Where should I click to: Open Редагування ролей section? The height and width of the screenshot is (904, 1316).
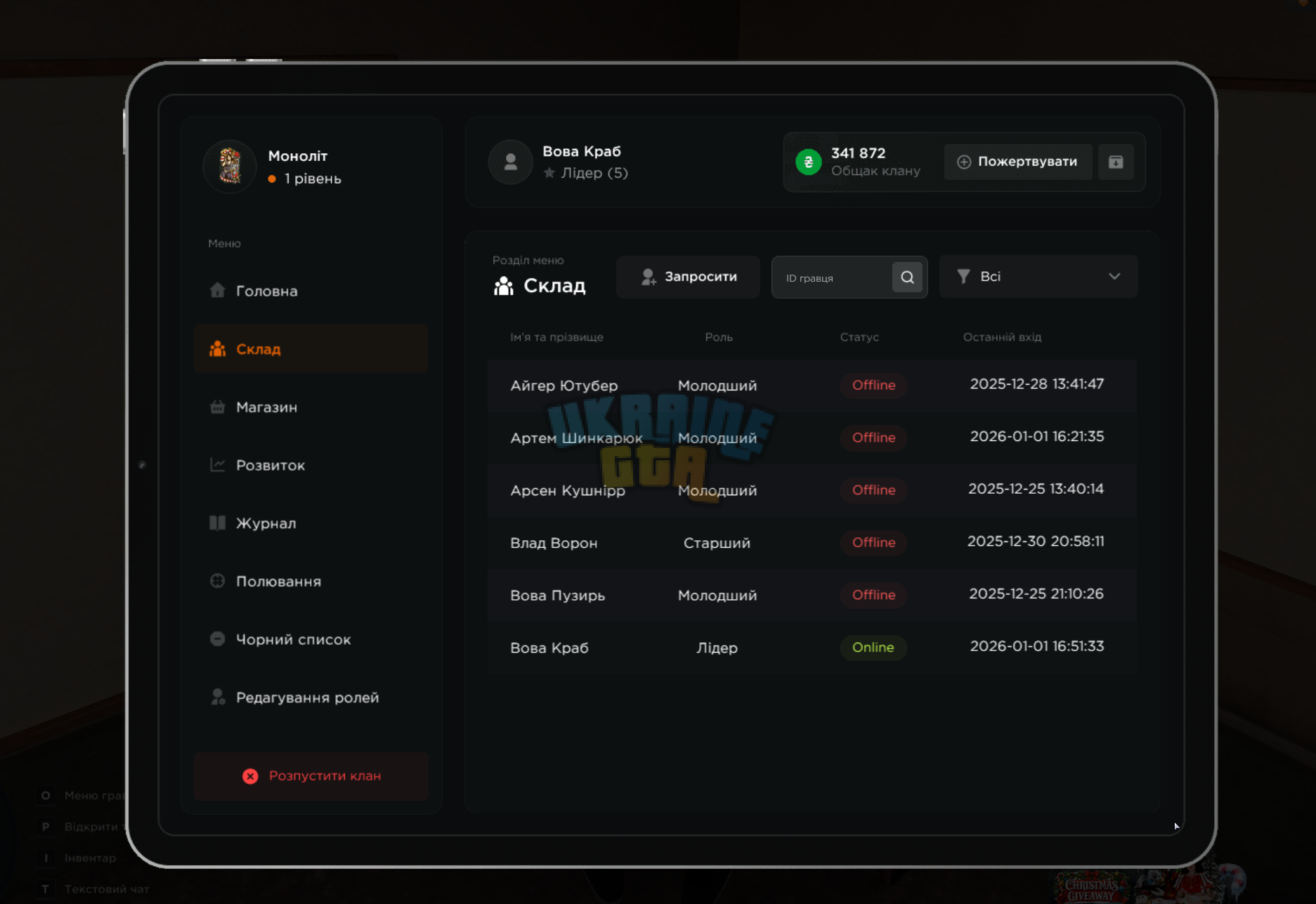(x=311, y=697)
